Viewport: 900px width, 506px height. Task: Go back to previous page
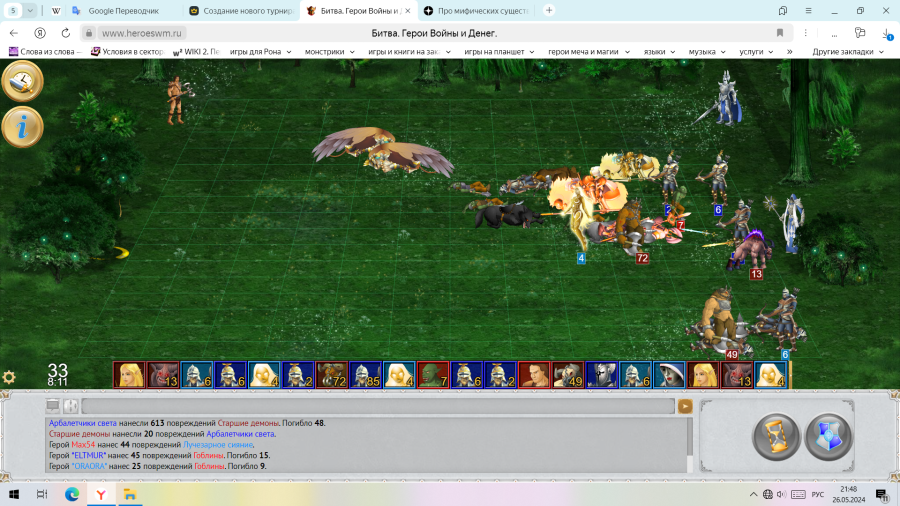pyautogui.click(x=14, y=33)
